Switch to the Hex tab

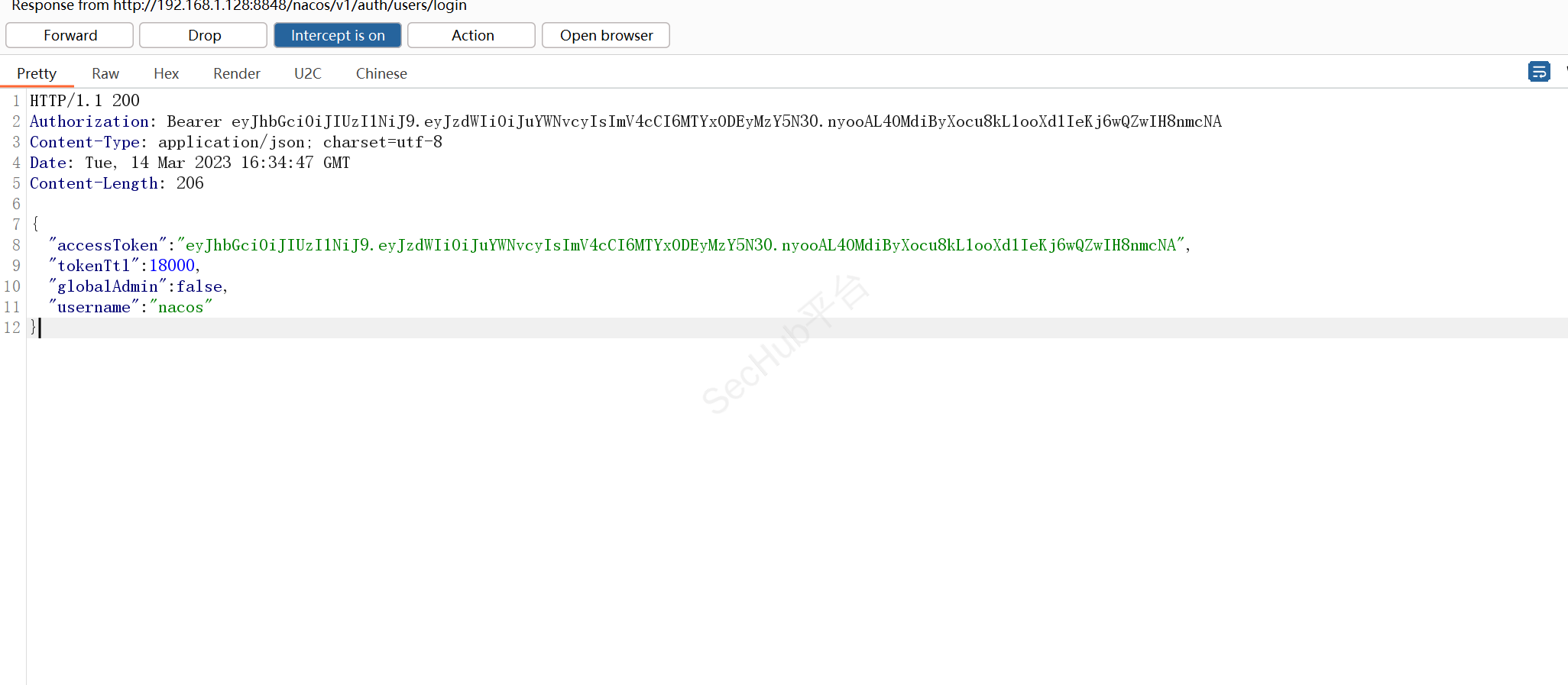click(166, 73)
